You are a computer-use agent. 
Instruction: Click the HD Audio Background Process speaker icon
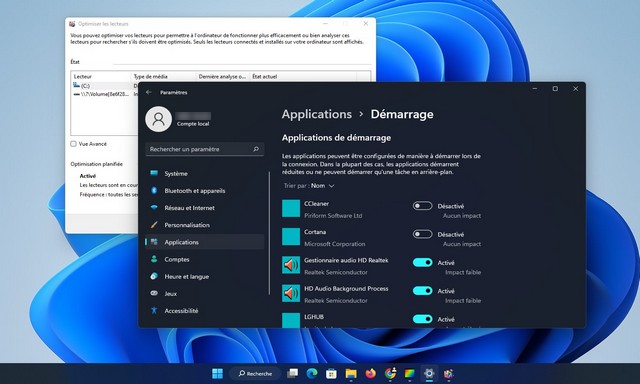coord(291,293)
